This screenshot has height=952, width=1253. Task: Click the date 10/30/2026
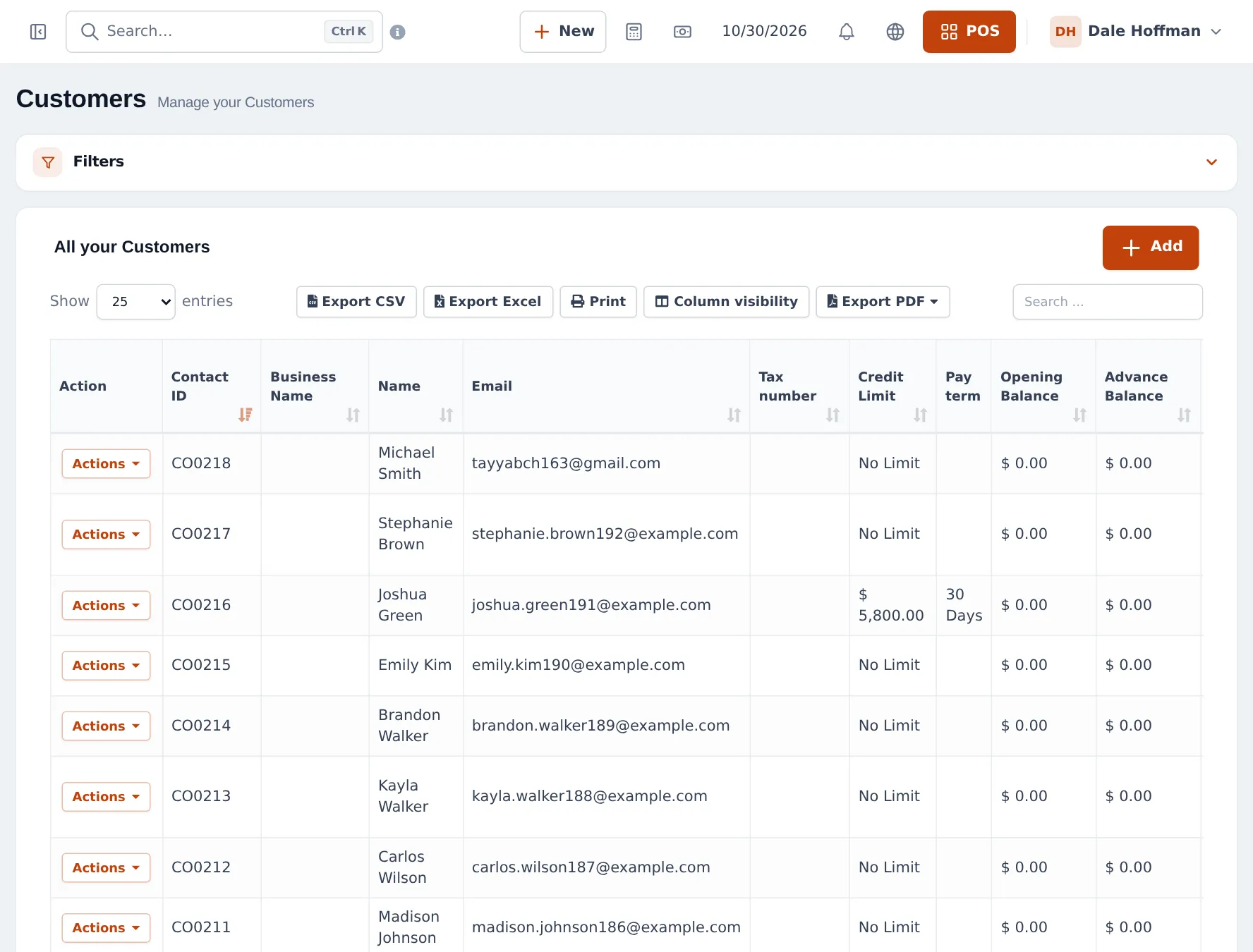click(x=764, y=31)
